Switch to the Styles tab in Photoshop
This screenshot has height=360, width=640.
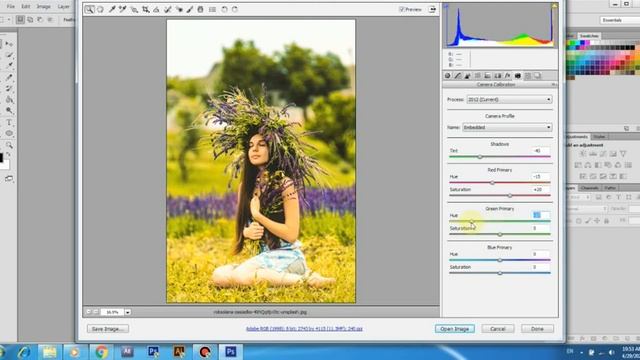[x=599, y=137]
